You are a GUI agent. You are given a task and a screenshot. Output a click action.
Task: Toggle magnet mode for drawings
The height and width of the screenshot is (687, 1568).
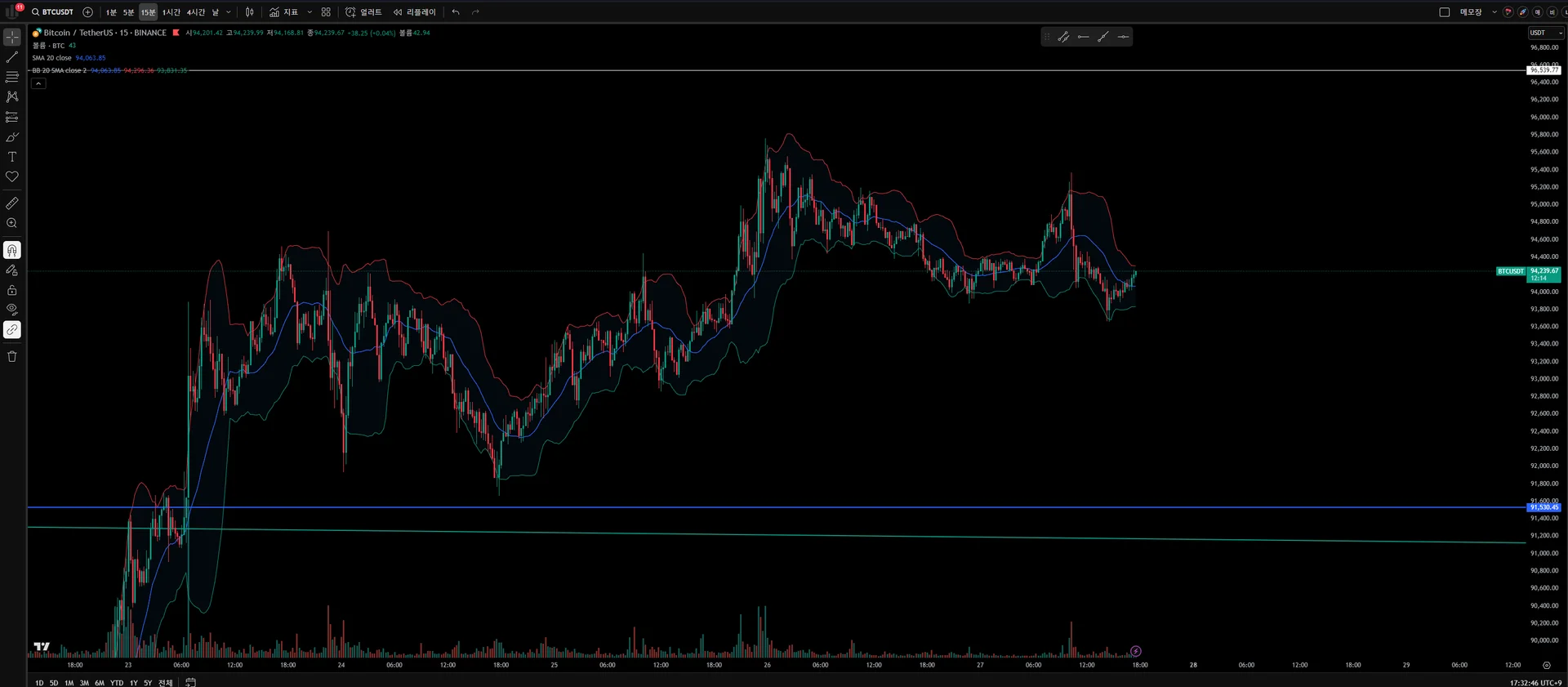tap(12, 250)
